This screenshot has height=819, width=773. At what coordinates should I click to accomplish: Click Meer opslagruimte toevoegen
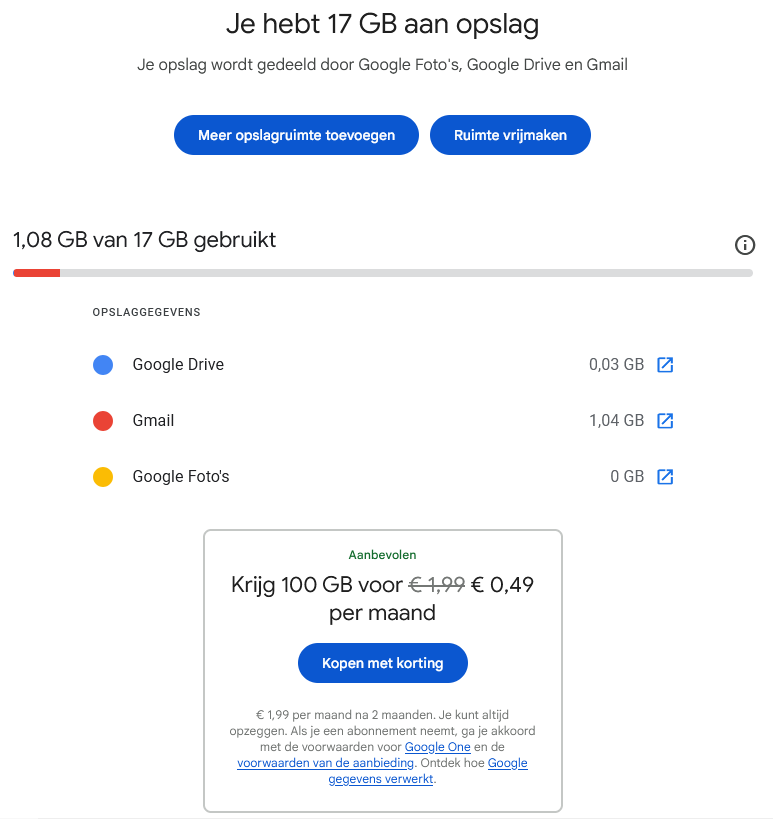(x=296, y=134)
